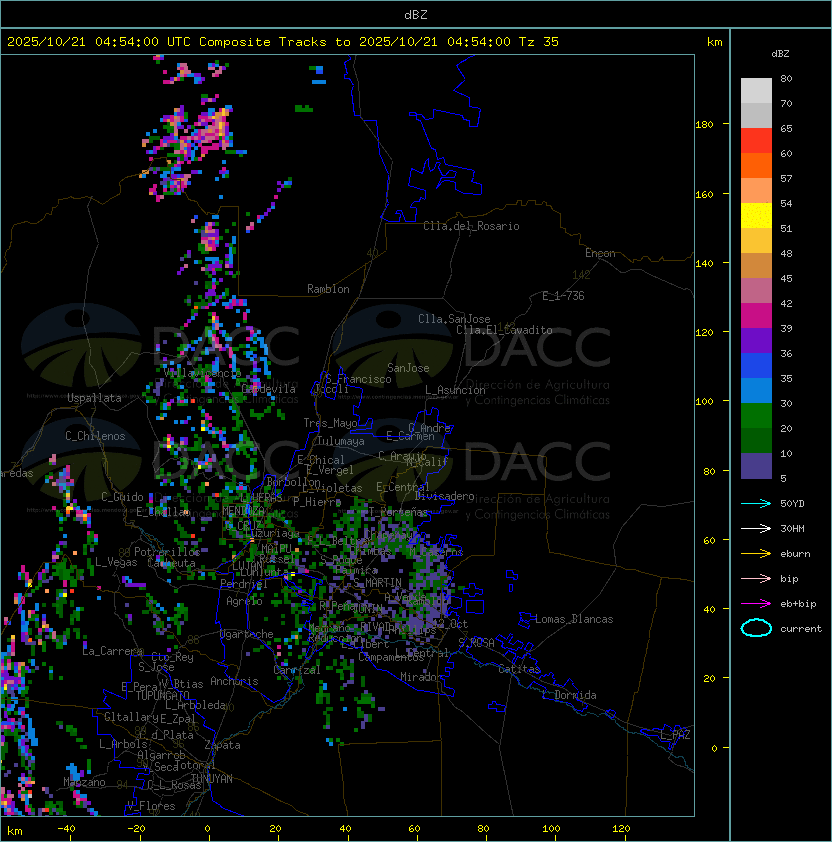The width and height of the screenshot is (832, 842).
Task: Click the 'Ugarteche' map label
Action: [x=247, y=634]
